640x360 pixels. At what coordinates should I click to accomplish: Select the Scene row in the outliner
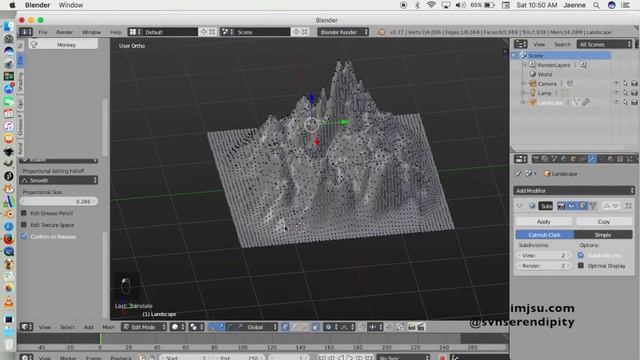(562, 56)
